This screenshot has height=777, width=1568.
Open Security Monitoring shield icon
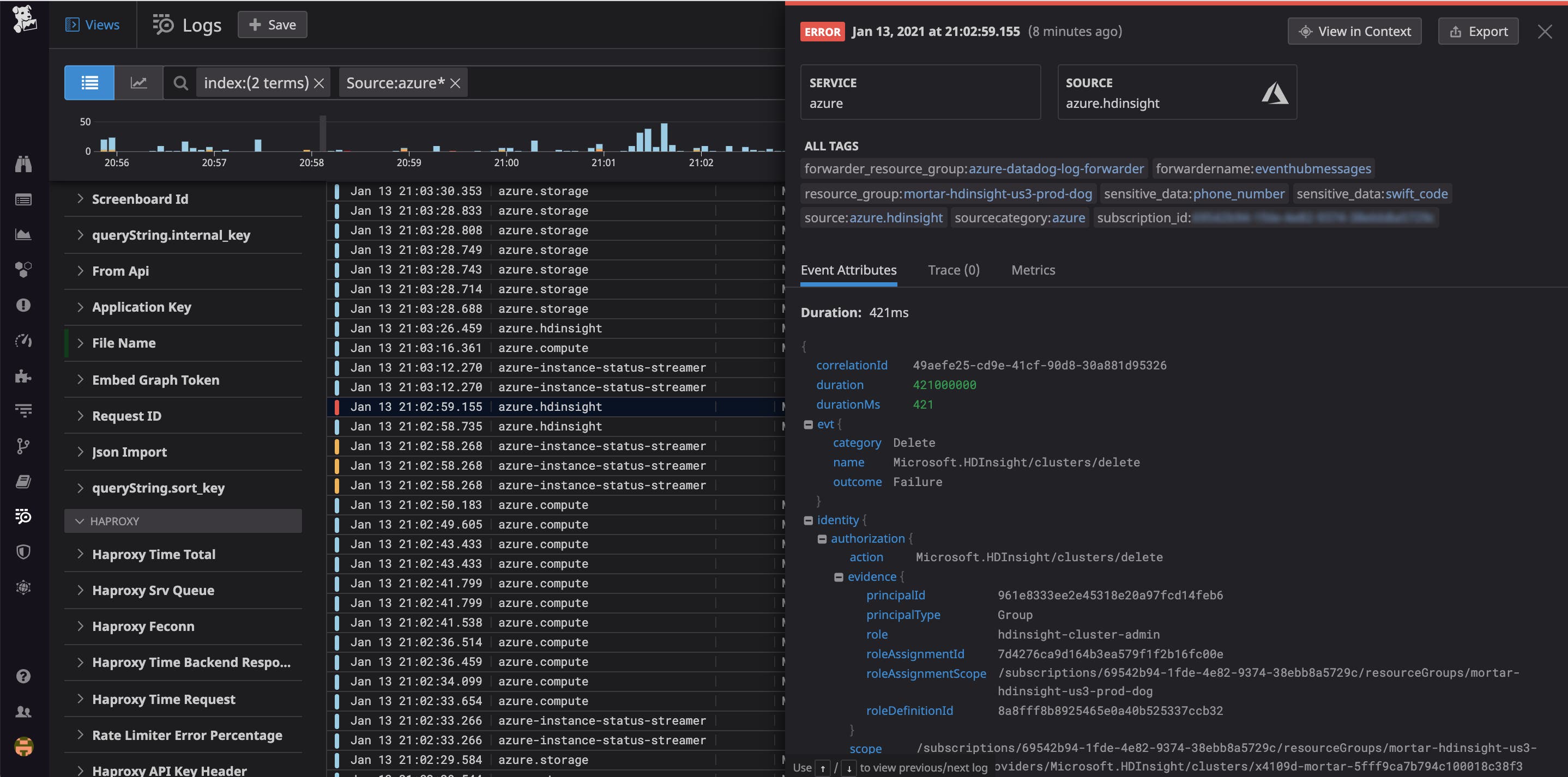[23, 551]
